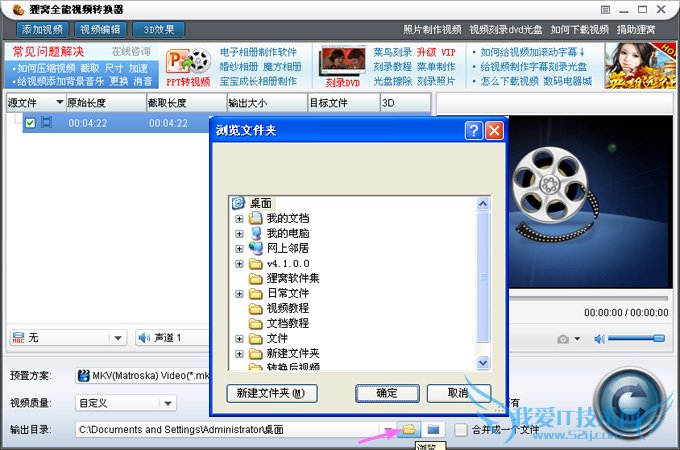
Task: Click the 输出目录 path field
Action: point(230,430)
